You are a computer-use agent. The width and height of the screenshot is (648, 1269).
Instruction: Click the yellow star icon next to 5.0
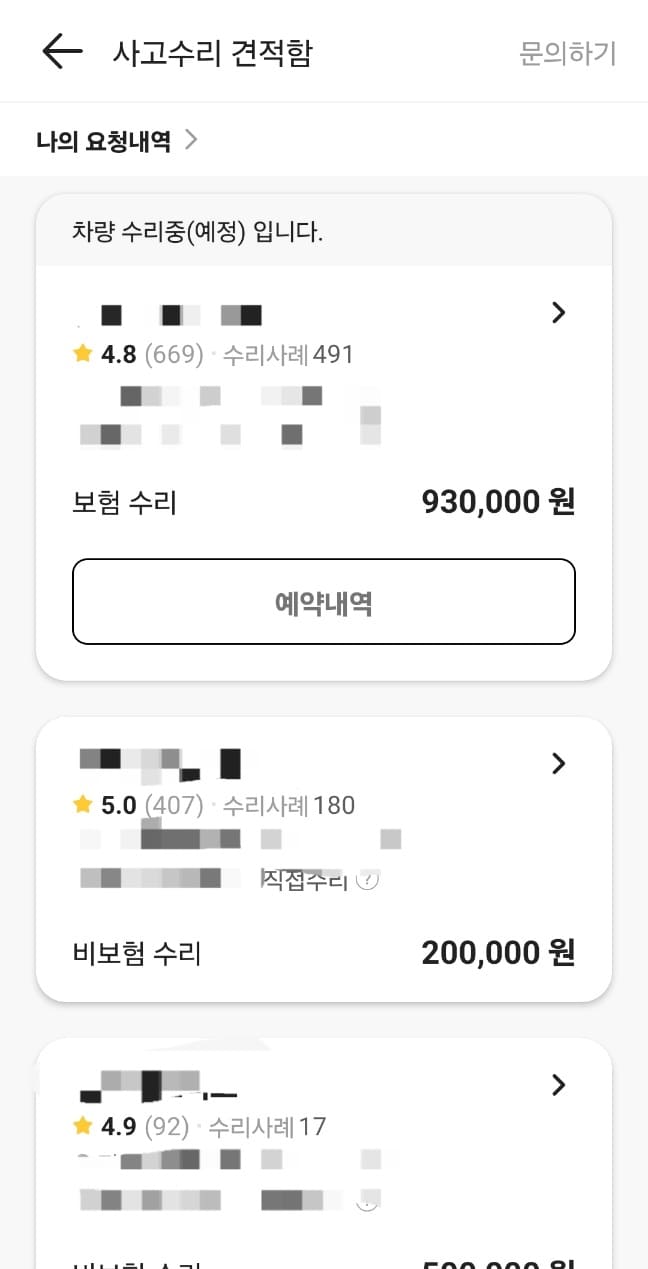click(x=82, y=805)
